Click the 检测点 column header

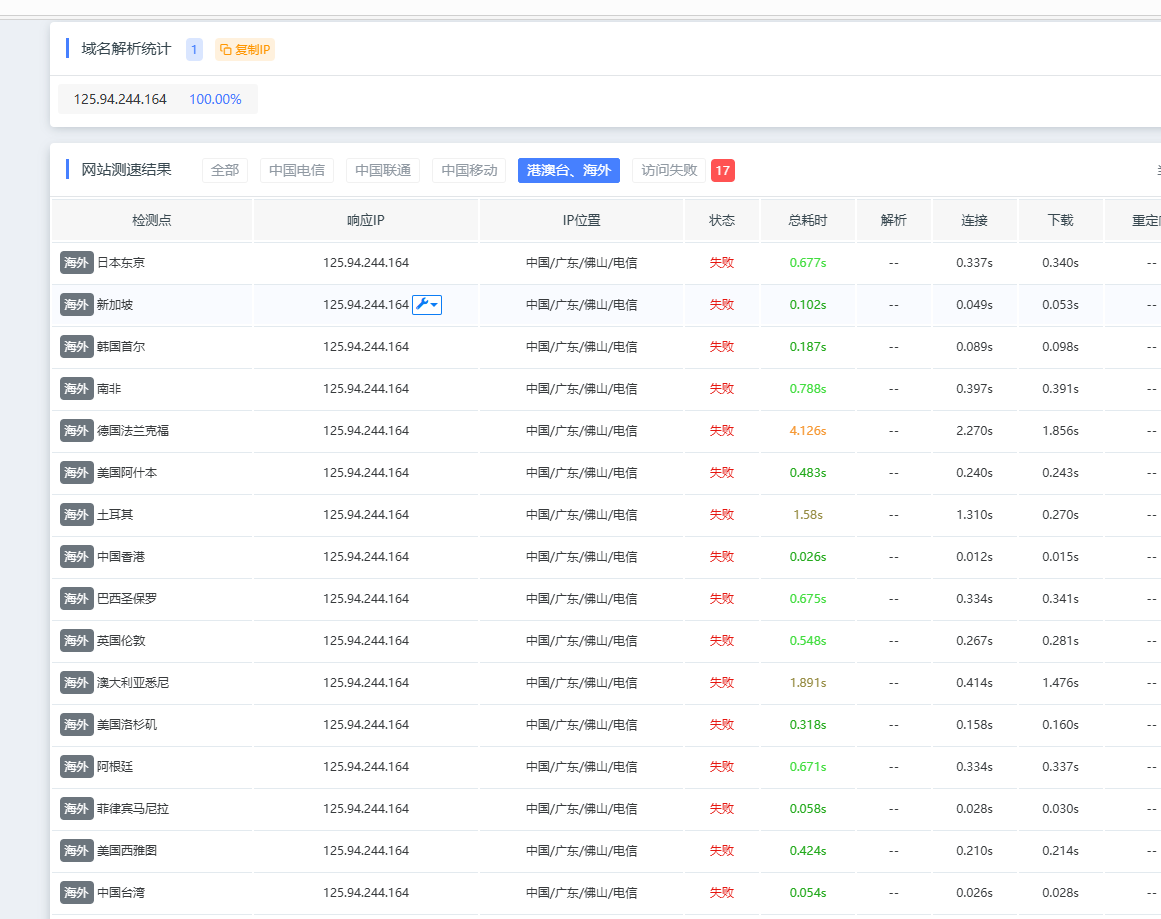pyautogui.click(x=152, y=220)
